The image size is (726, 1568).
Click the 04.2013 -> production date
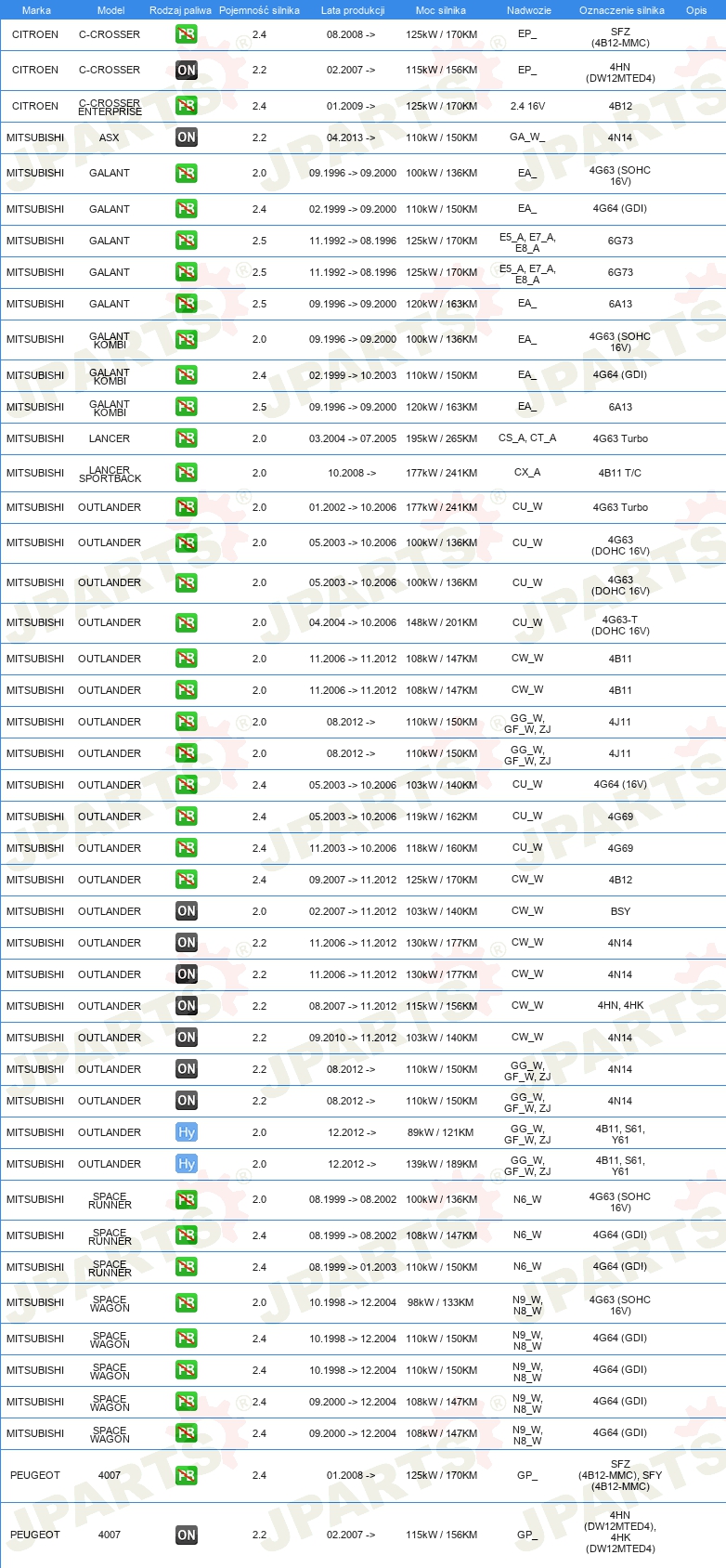tap(351, 137)
